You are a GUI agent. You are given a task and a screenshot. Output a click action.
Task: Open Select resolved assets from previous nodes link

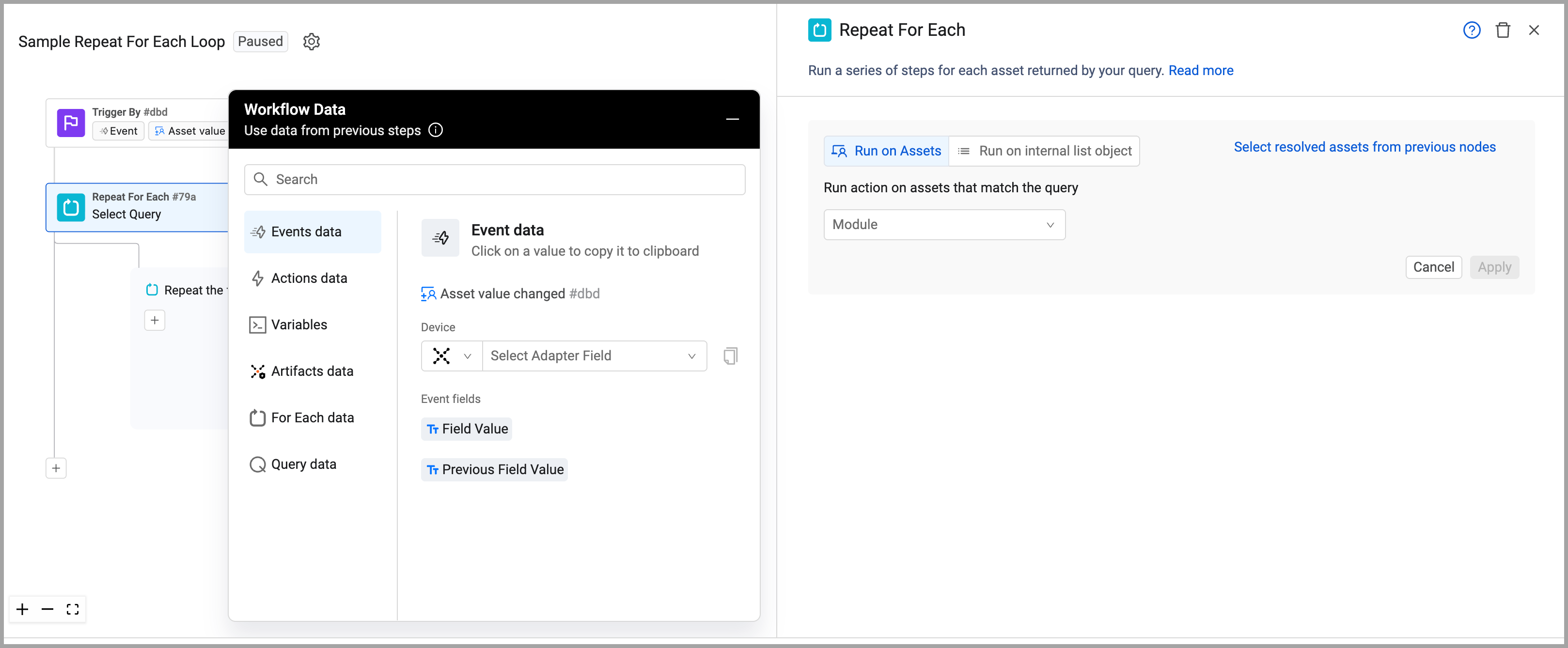pos(1364,147)
